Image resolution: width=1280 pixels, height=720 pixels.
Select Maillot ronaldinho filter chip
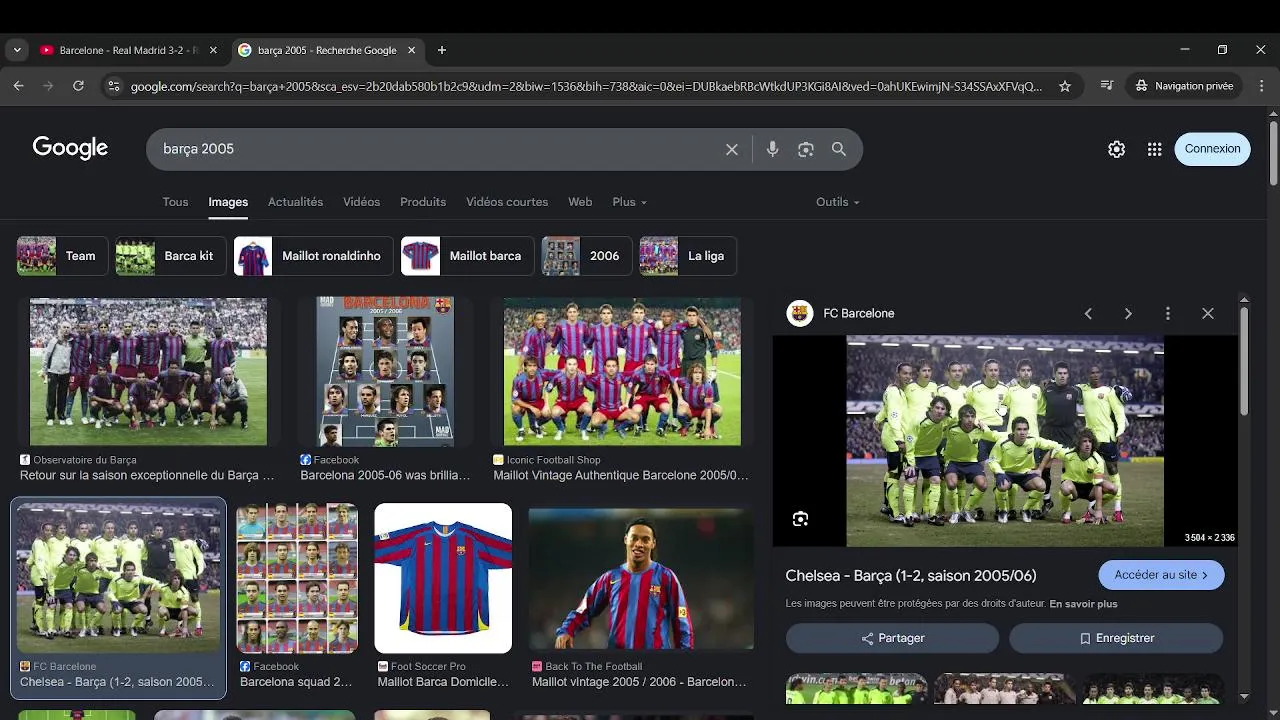coord(312,256)
